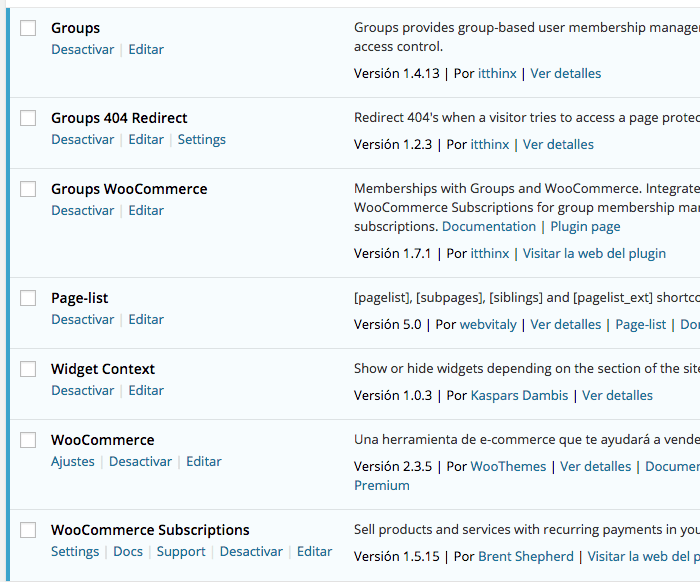Open Groups WooCommerce Plugin page link

coord(585,227)
